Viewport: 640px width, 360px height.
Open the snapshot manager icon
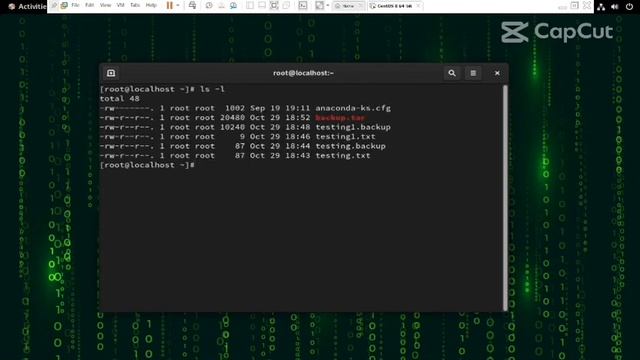(x=233, y=5)
